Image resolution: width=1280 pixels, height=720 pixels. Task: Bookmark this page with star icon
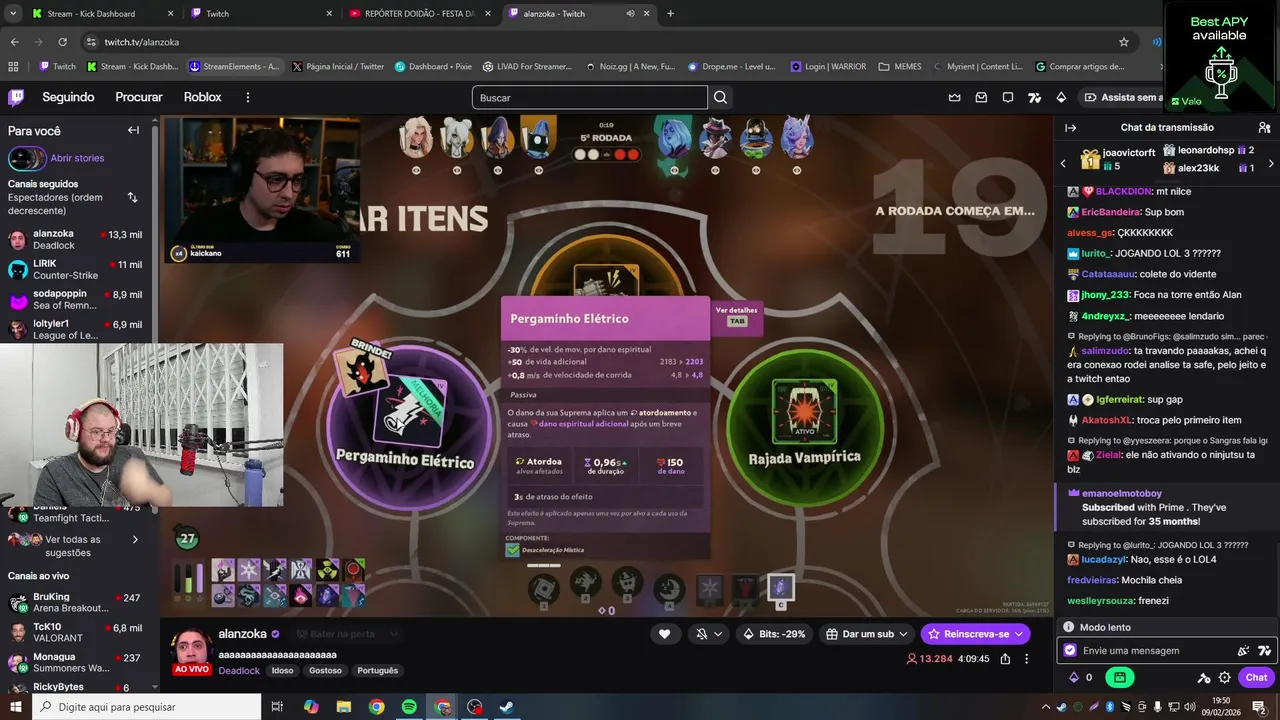tap(1124, 42)
